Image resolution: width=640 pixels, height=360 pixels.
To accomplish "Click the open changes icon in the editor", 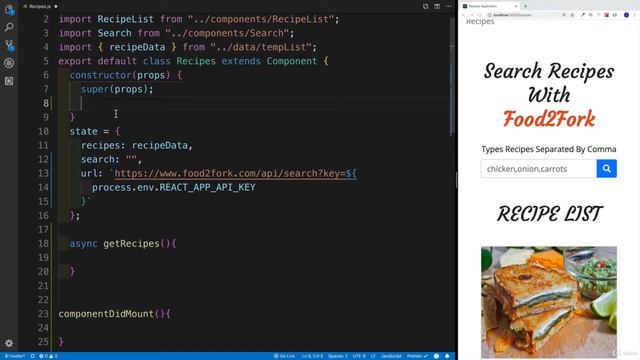I will pos(425,6).
